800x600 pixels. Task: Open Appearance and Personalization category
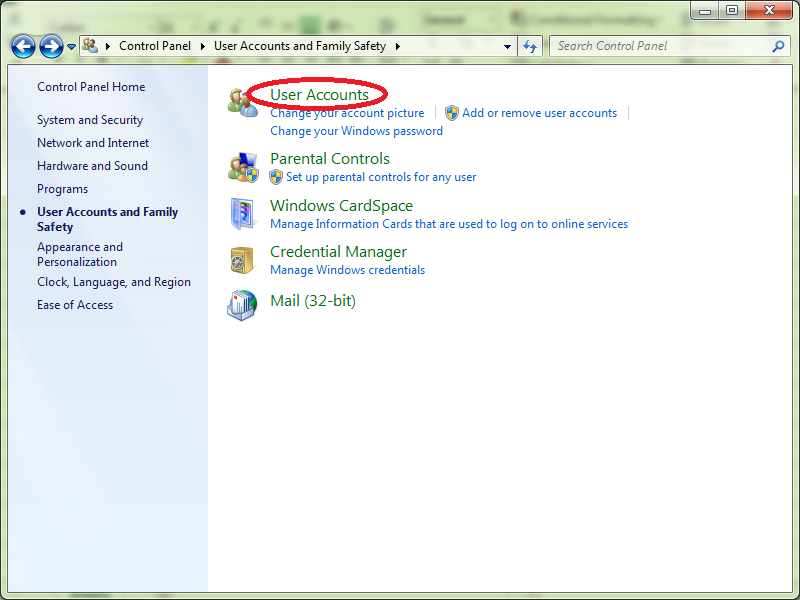[x=80, y=254]
